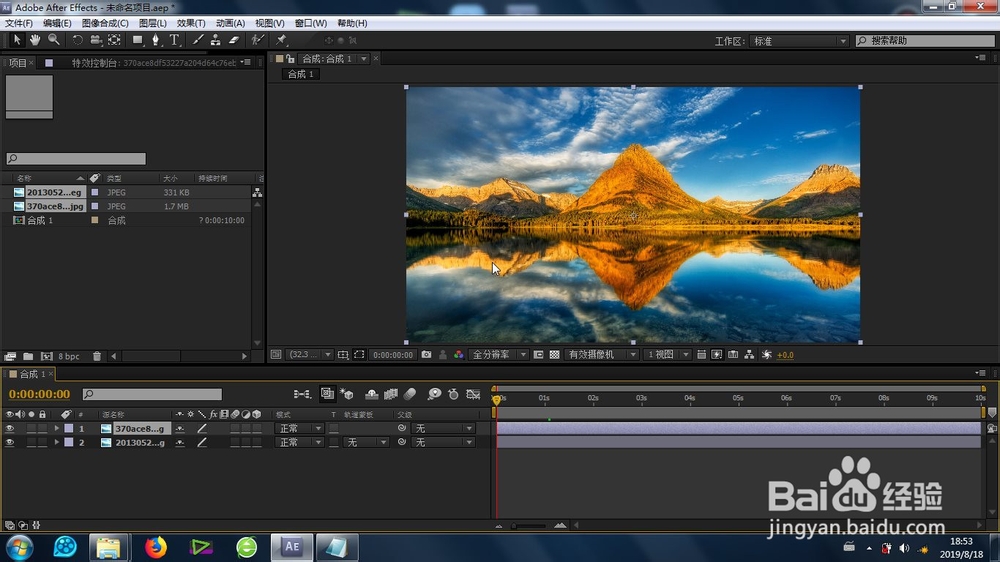Toggle preserve transparency for layer 2
The width and height of the screenshot is (1000, 562).
click(x=334, y=443)
